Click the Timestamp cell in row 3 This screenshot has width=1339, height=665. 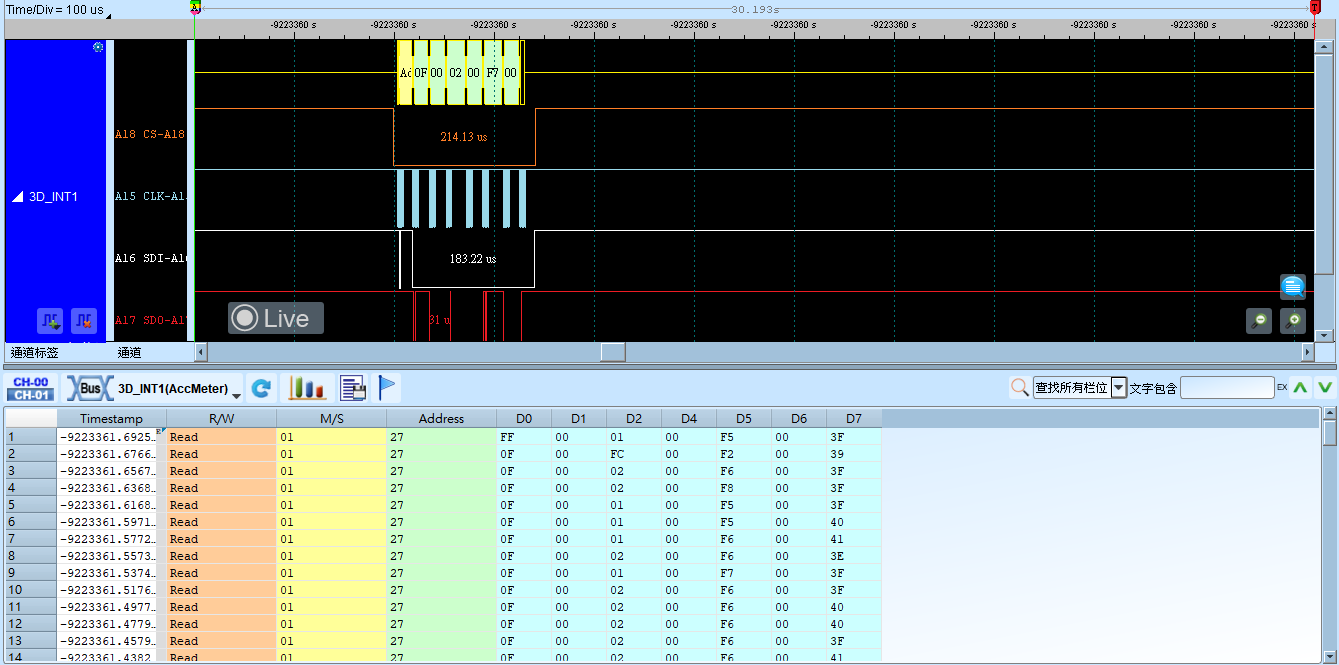111,471
